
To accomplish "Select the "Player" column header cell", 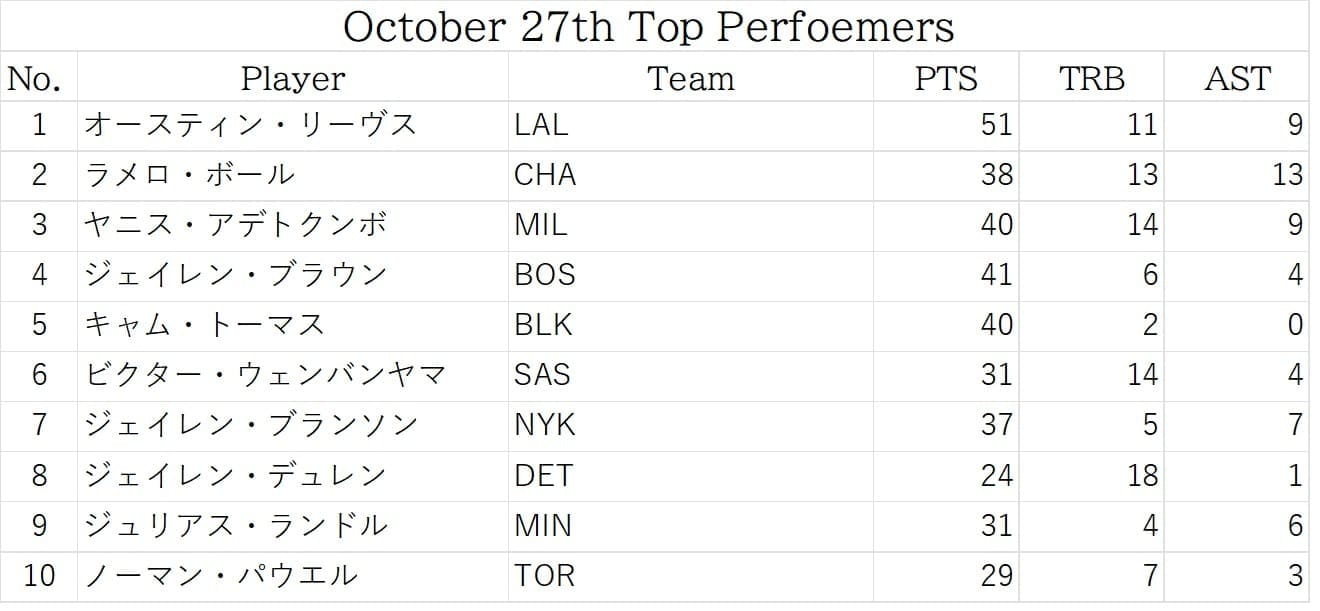I will pyautogui.click(x=293, y=78).
